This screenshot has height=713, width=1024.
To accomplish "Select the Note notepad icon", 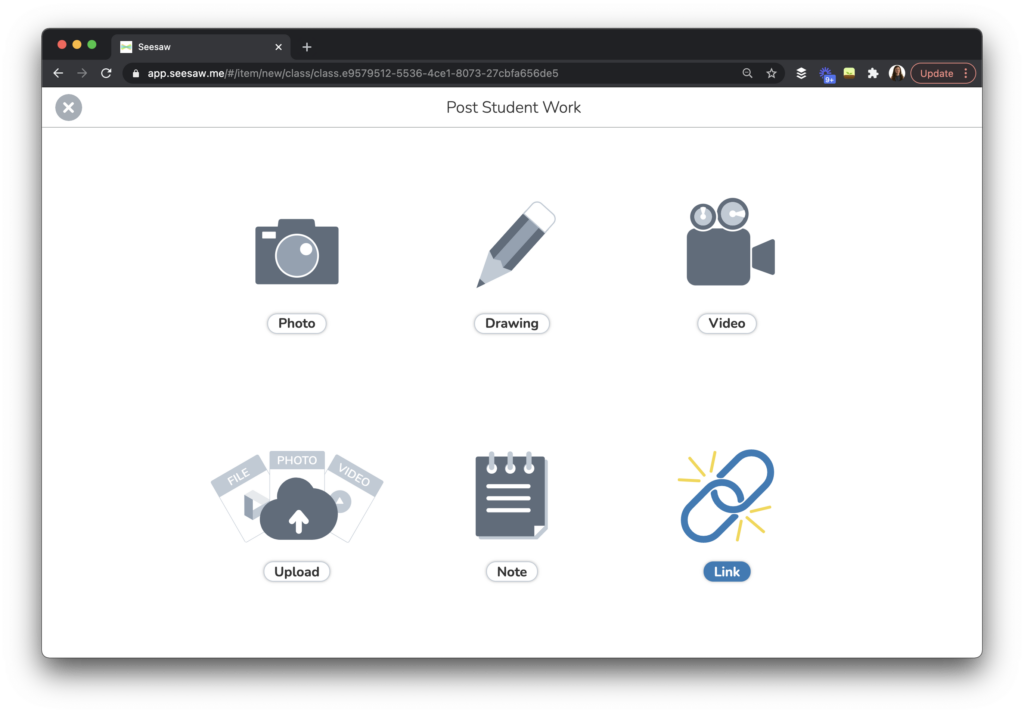I will (511, 492).
